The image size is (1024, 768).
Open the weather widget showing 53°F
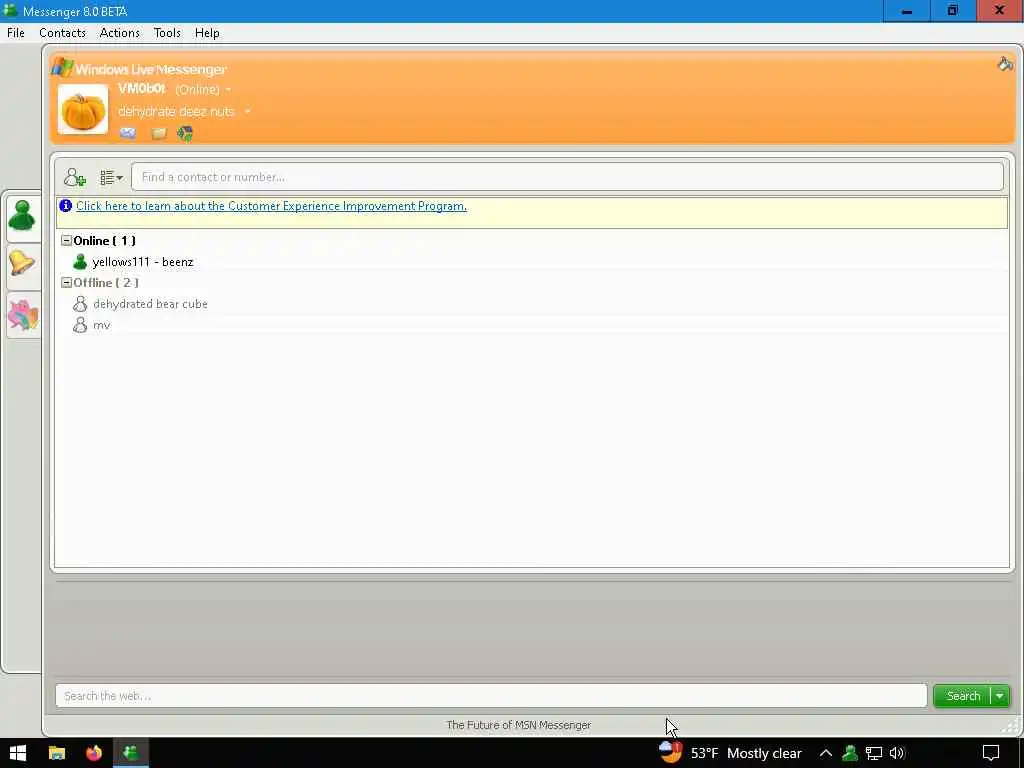(x=730, y=753)
